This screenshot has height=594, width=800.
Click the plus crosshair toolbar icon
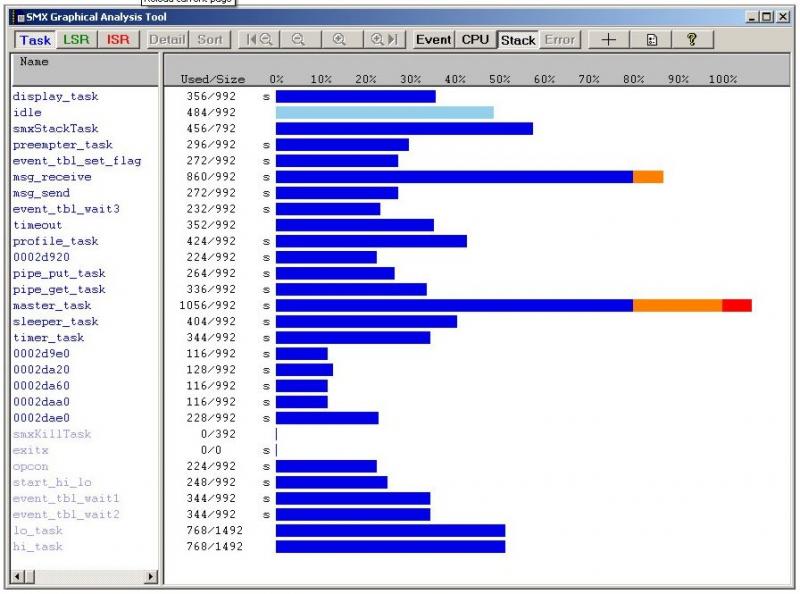[x=608, y=40]
